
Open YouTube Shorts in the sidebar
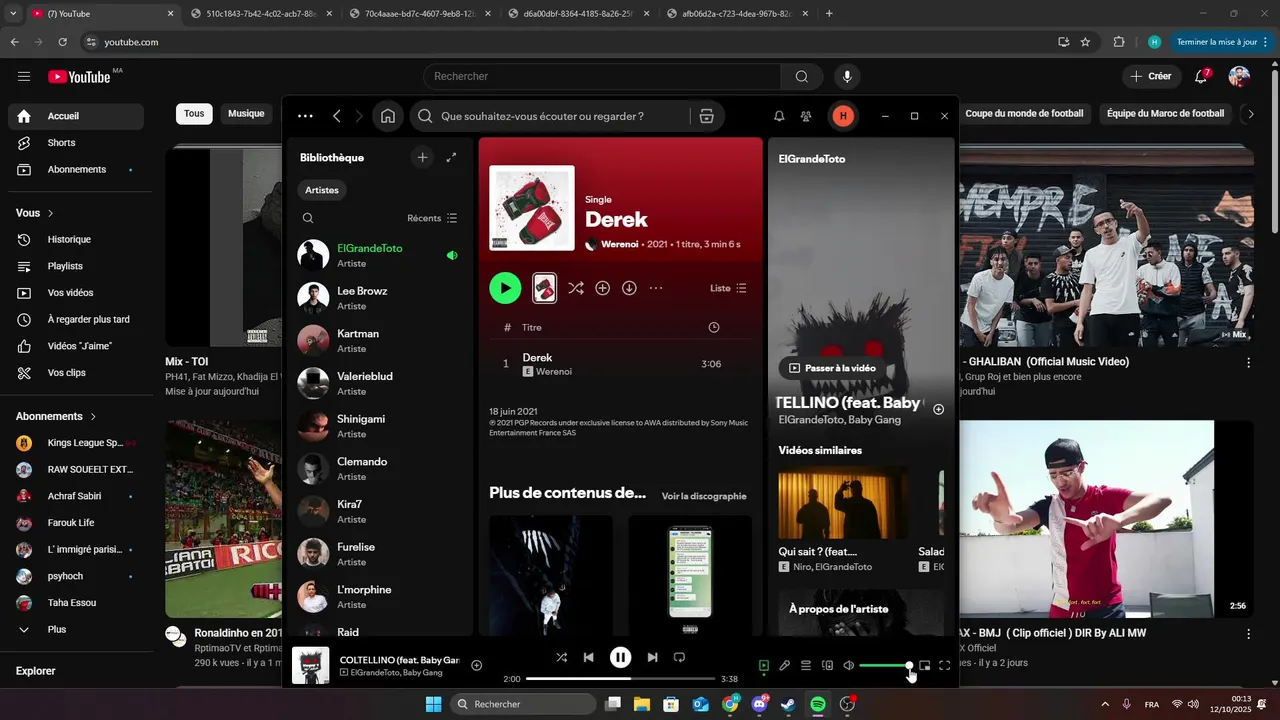[76, 143]
